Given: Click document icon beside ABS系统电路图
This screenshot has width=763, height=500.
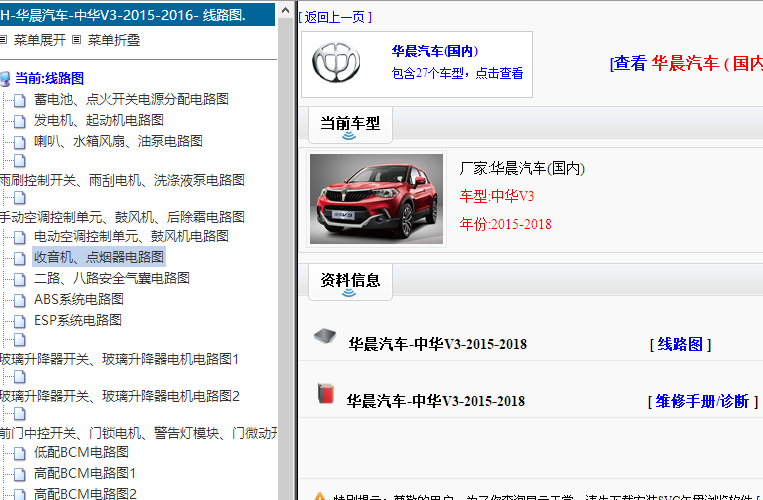Looking at the screenshot, I should [x=19, y=300].
